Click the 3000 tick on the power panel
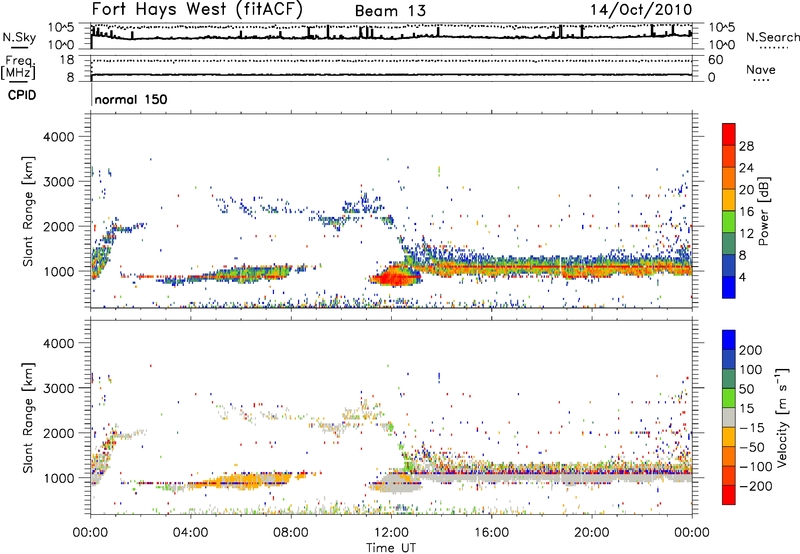Screen dimensions: 800x554 click(59, 182)
